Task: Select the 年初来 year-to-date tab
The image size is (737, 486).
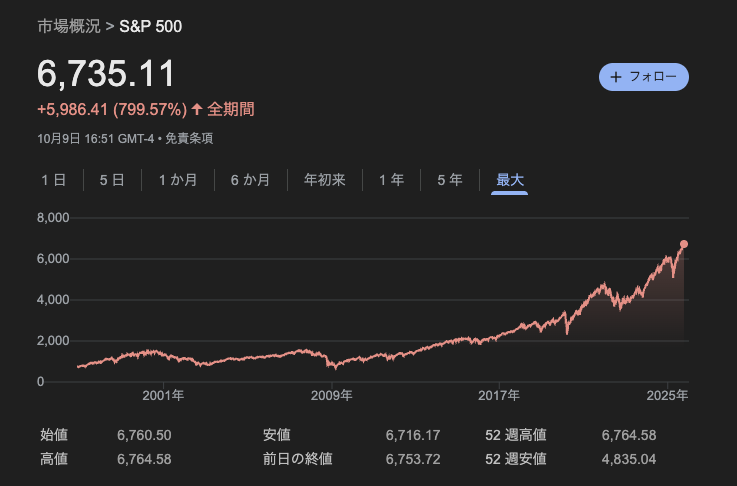Action: pyautogui.click(x=324, y=180)
